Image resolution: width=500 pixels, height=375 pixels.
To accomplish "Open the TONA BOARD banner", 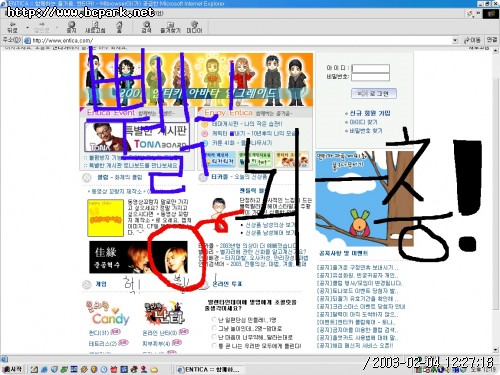I will point(137,137).
